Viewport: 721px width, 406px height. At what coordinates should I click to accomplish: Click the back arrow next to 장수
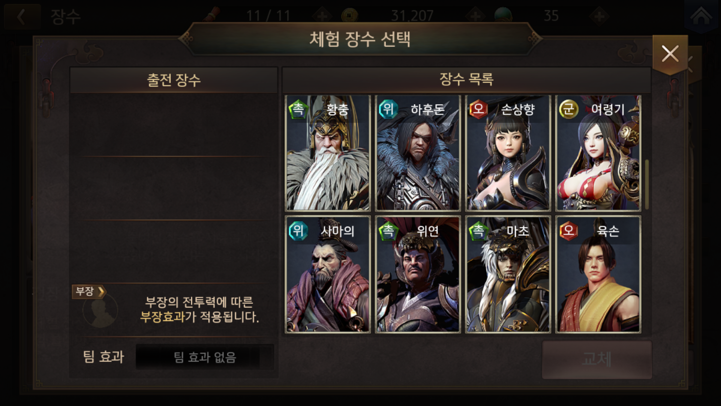coord(21,17)
